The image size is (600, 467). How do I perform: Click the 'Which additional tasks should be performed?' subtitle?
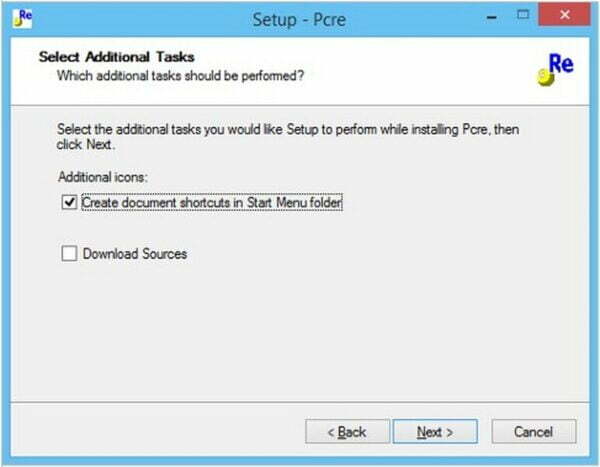click(180, 76)
